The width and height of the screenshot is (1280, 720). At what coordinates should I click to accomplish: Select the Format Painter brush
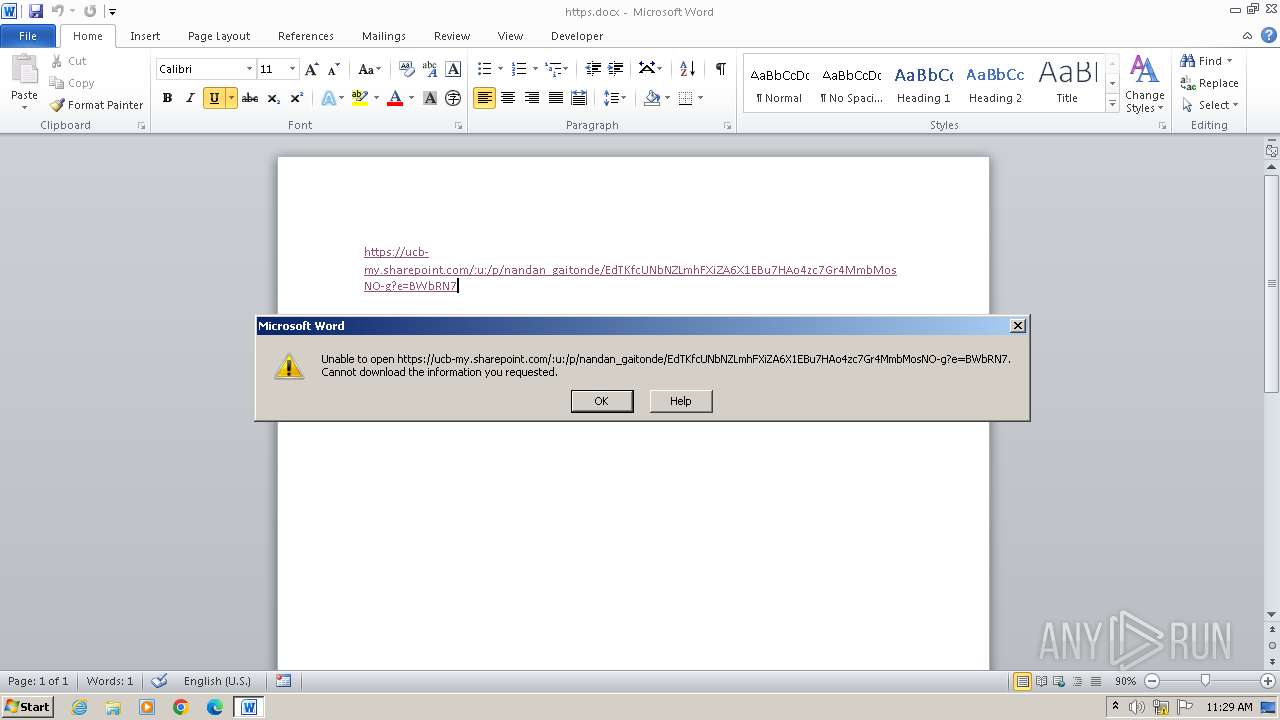click(58, 105)
